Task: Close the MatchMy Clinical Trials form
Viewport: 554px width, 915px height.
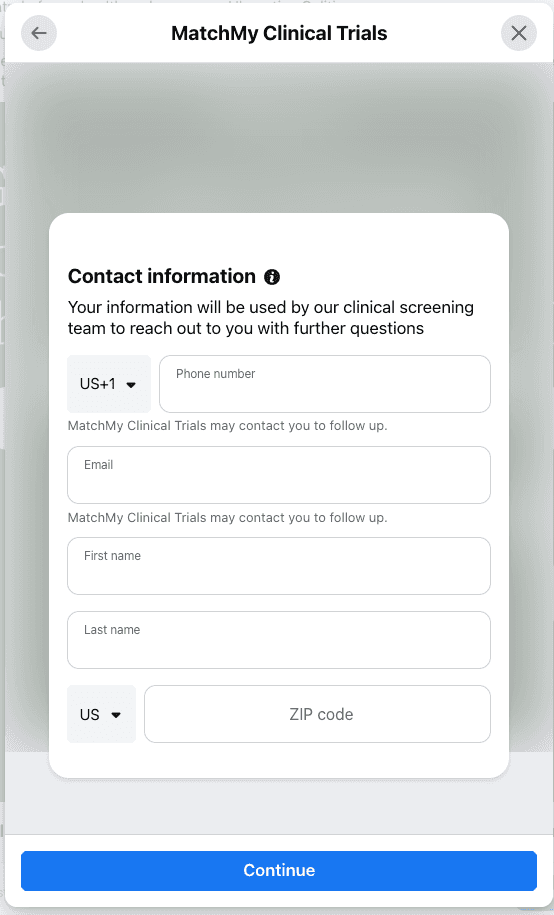Action: point(518,33)
